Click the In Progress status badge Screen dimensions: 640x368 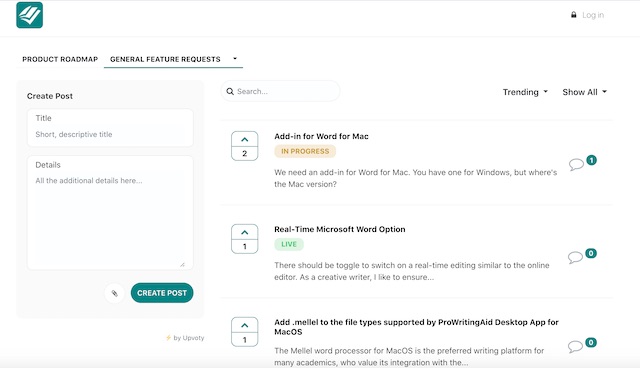tap(305, 151)
